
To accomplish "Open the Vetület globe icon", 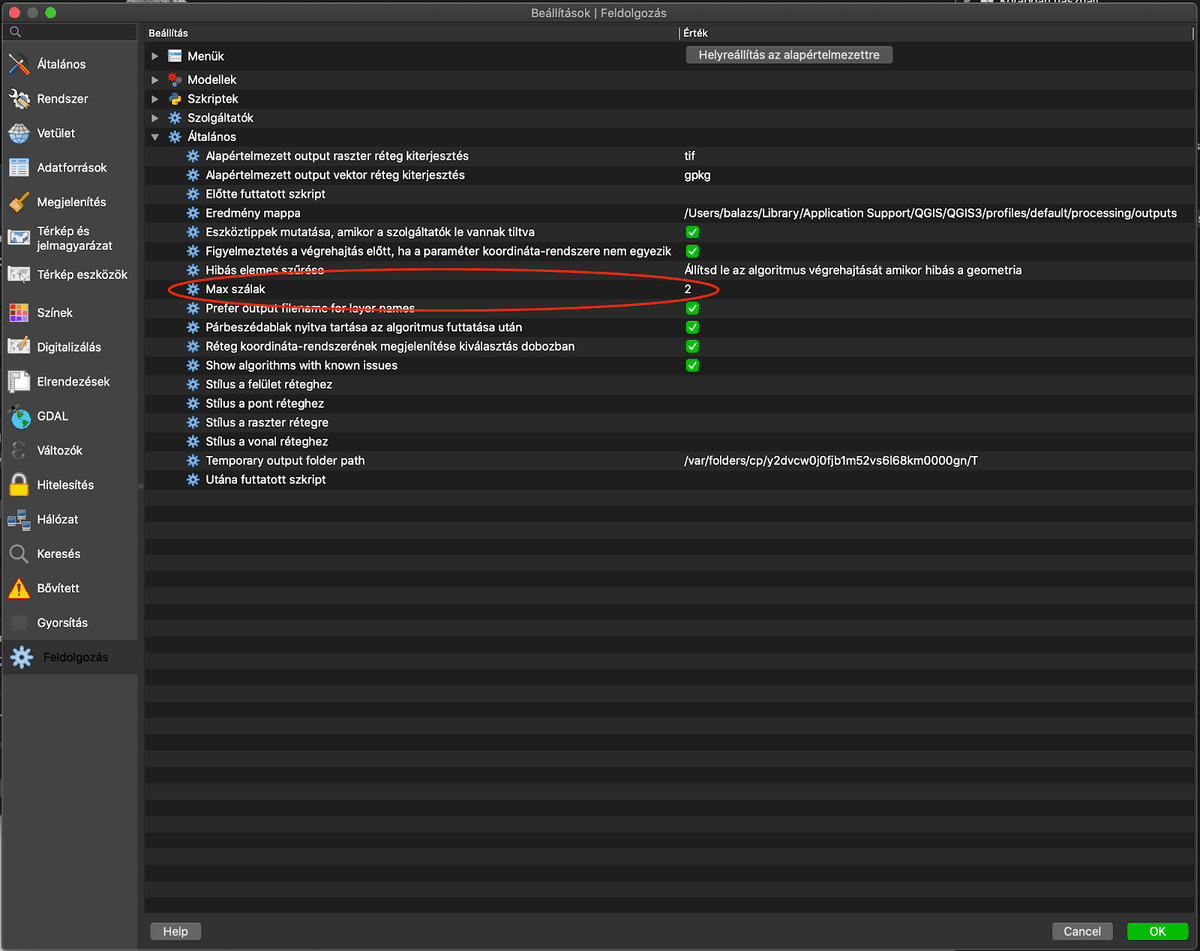I will [x=20, y=133].
